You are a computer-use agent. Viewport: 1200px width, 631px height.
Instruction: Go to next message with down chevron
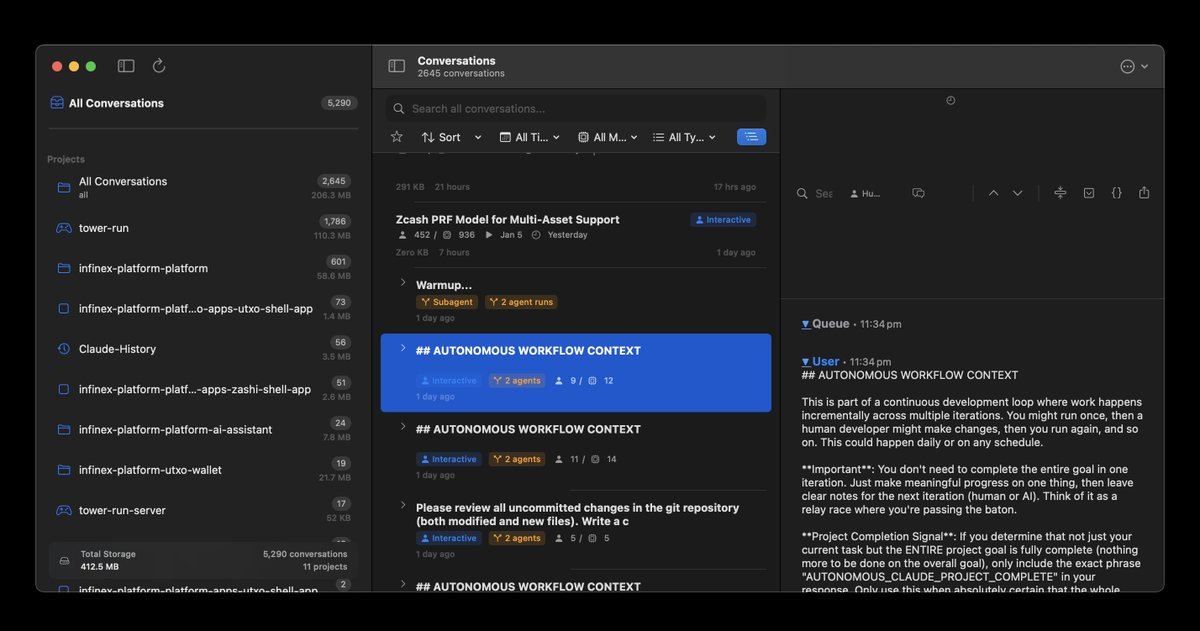point(1017,193)
